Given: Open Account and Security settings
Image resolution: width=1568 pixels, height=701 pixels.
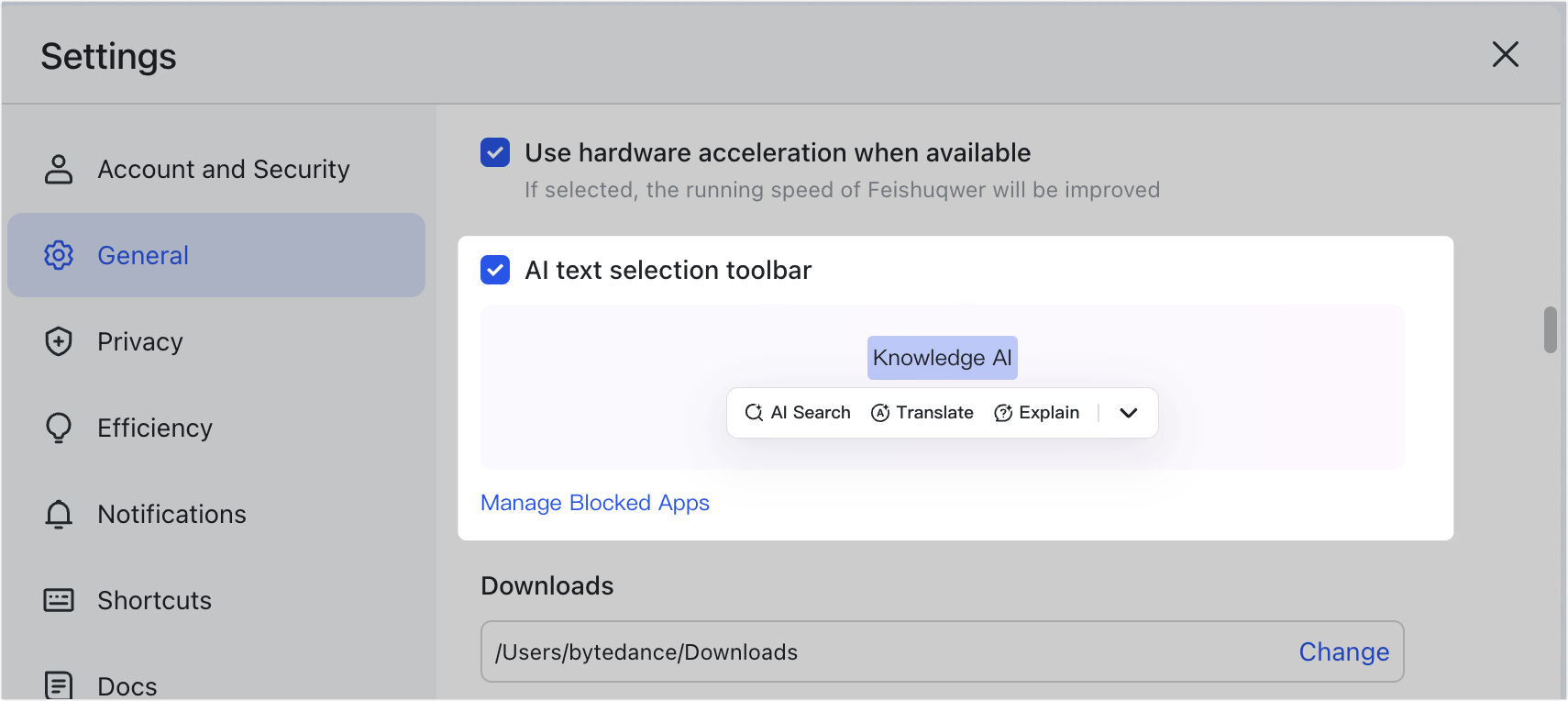Looking at the screenshot, I should click(216, 170).
